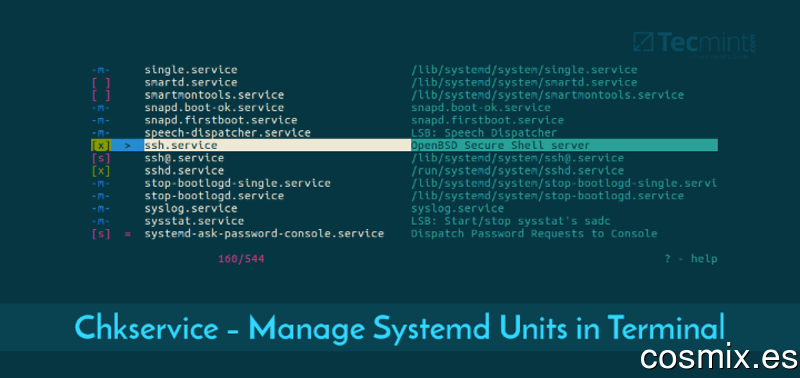Select the single.service row
The image size is (800, 378).
click(x=405, y=70)
